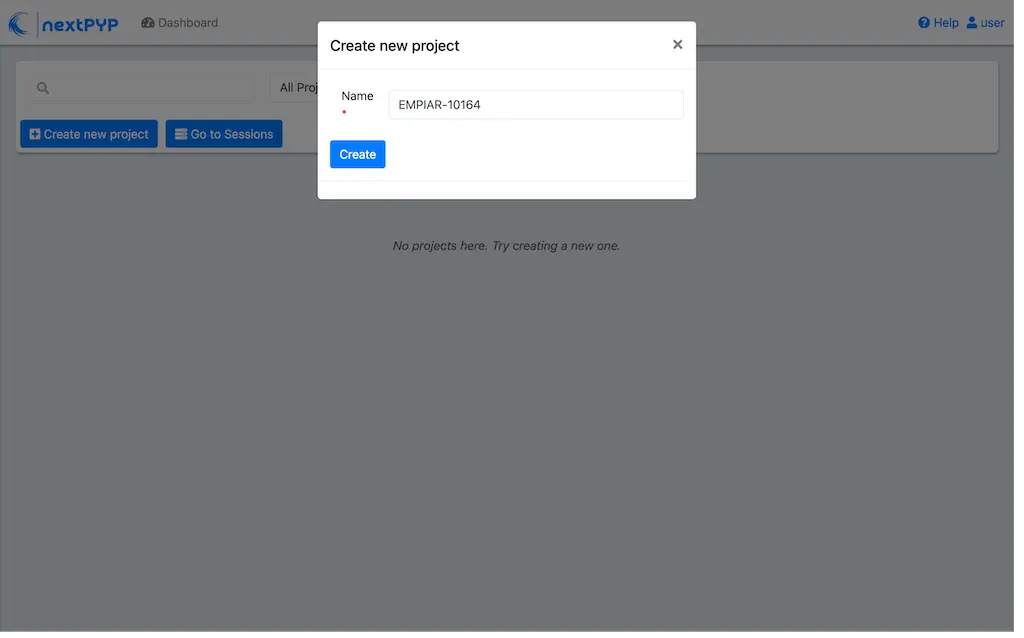Click the user person icon
The height and width of the screenshot is (638, 1024).
click(971, 22)
